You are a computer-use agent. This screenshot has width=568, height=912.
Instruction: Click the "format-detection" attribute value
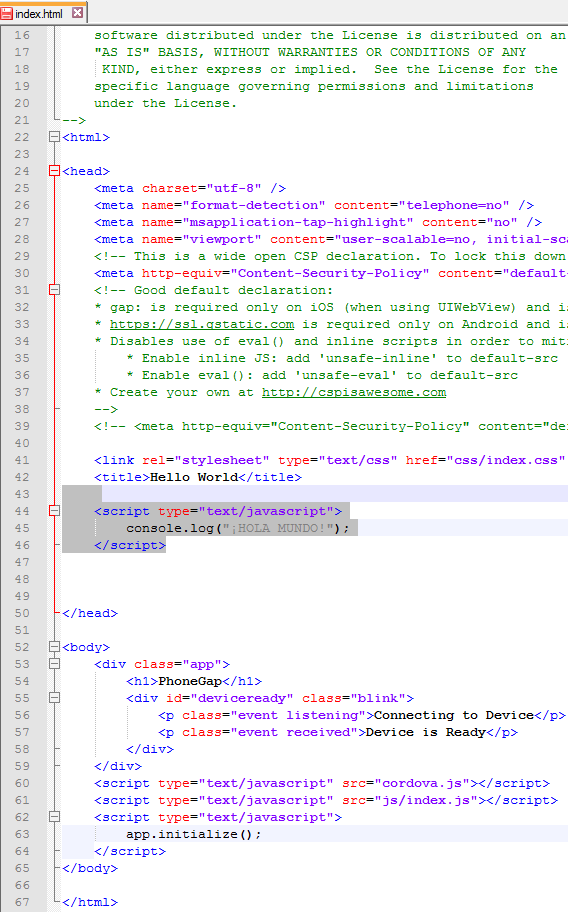[x=254, y=205]
